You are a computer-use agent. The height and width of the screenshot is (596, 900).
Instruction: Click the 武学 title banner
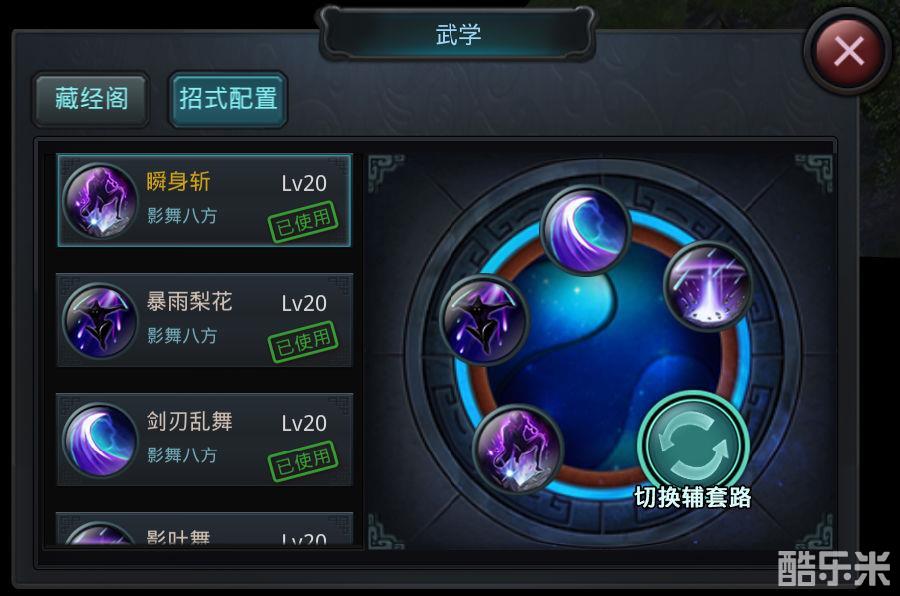tap(457, 33)
